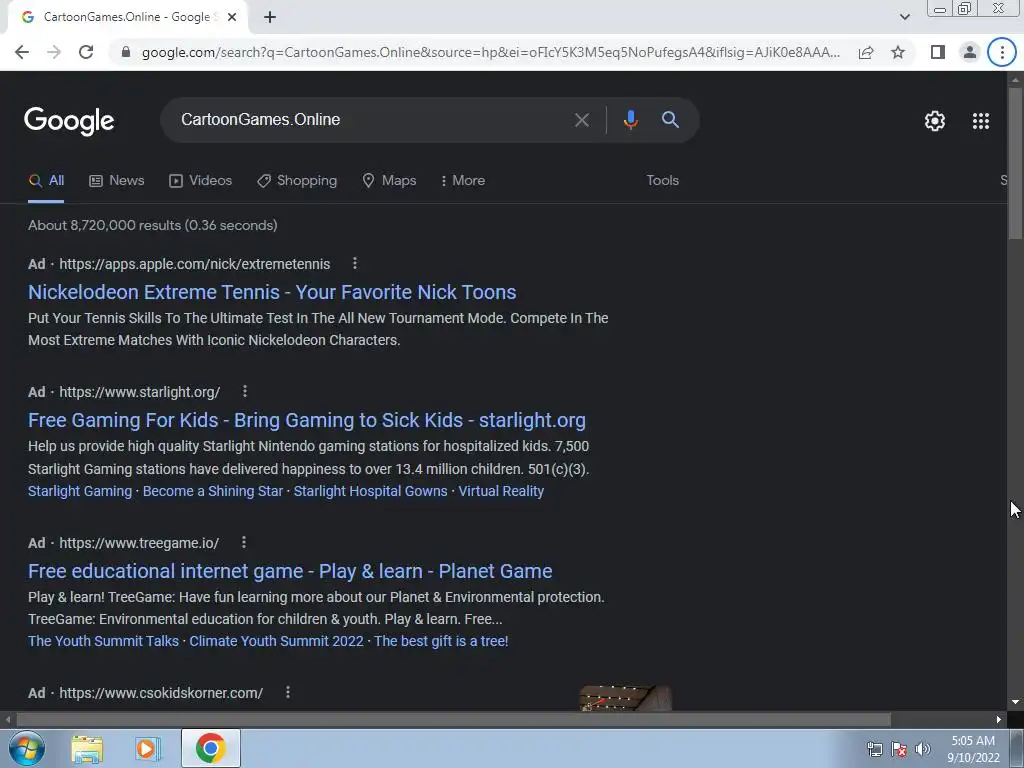Click the https://www.treegame.io/ ad URL text
Image resolution: width=1024 pixels, height=768 pixels.
click(x=139, y=543)
